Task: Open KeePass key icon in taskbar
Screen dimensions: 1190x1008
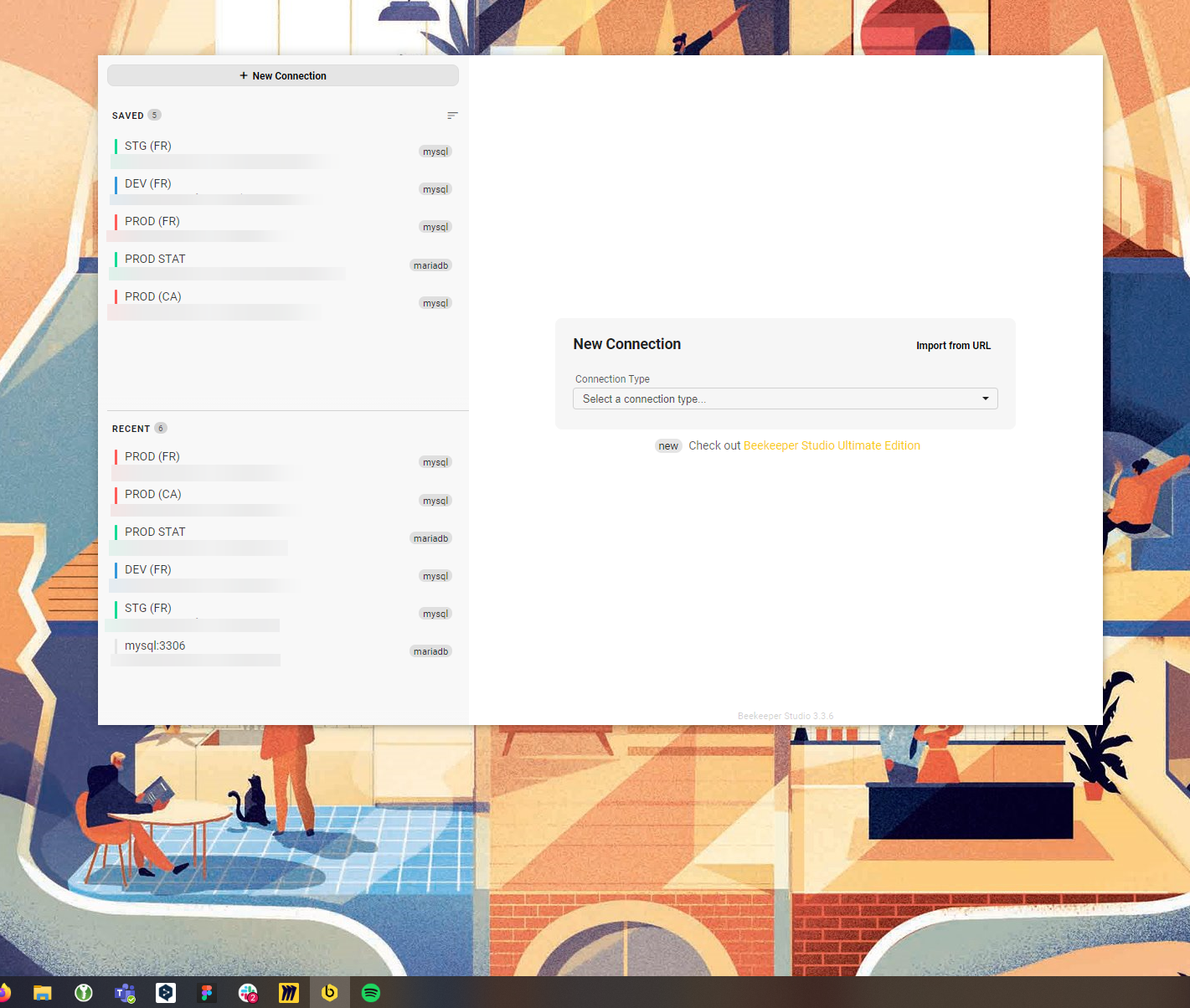Action: (84, 993)
